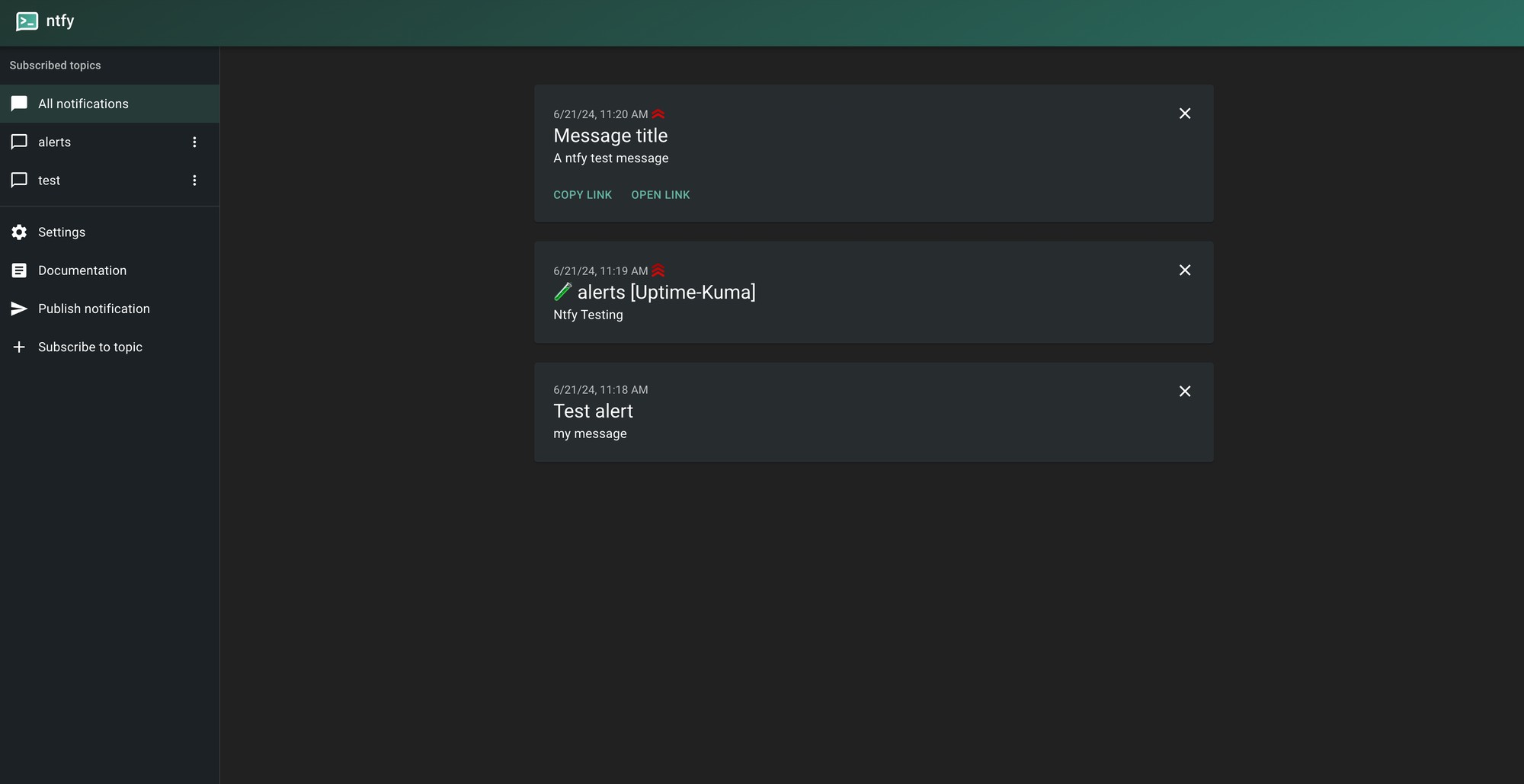
Task: Click COPY LINK on the Message title notification
Action: tap(582, 194)
